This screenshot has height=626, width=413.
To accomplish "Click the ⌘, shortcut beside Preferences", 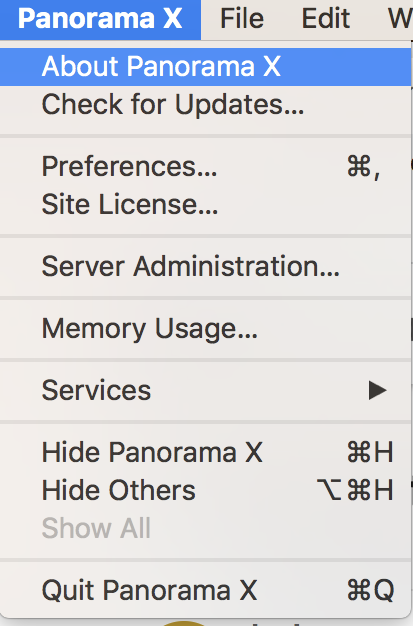I will (x=363, y=167).
